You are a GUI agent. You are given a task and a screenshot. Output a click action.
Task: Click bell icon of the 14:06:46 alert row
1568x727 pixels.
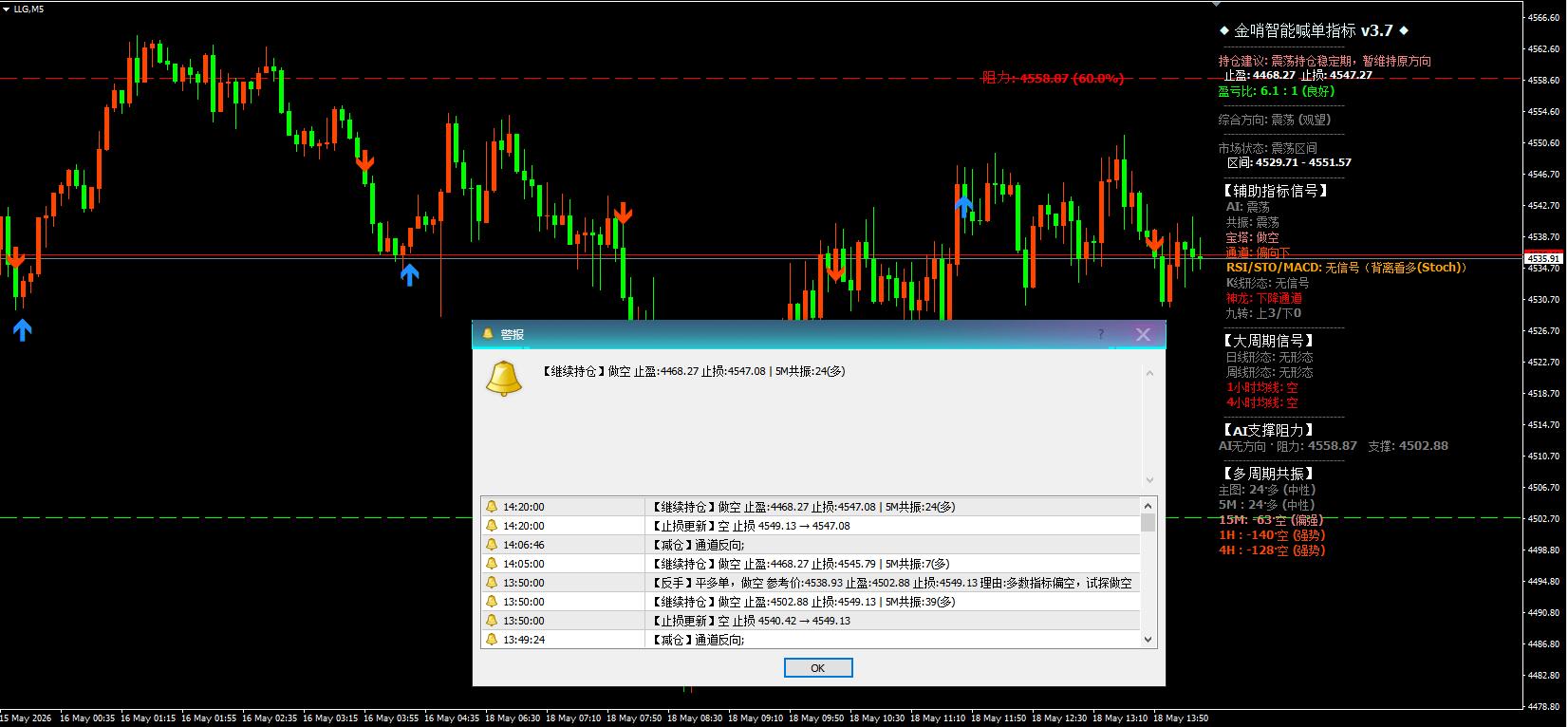[492, 545]
